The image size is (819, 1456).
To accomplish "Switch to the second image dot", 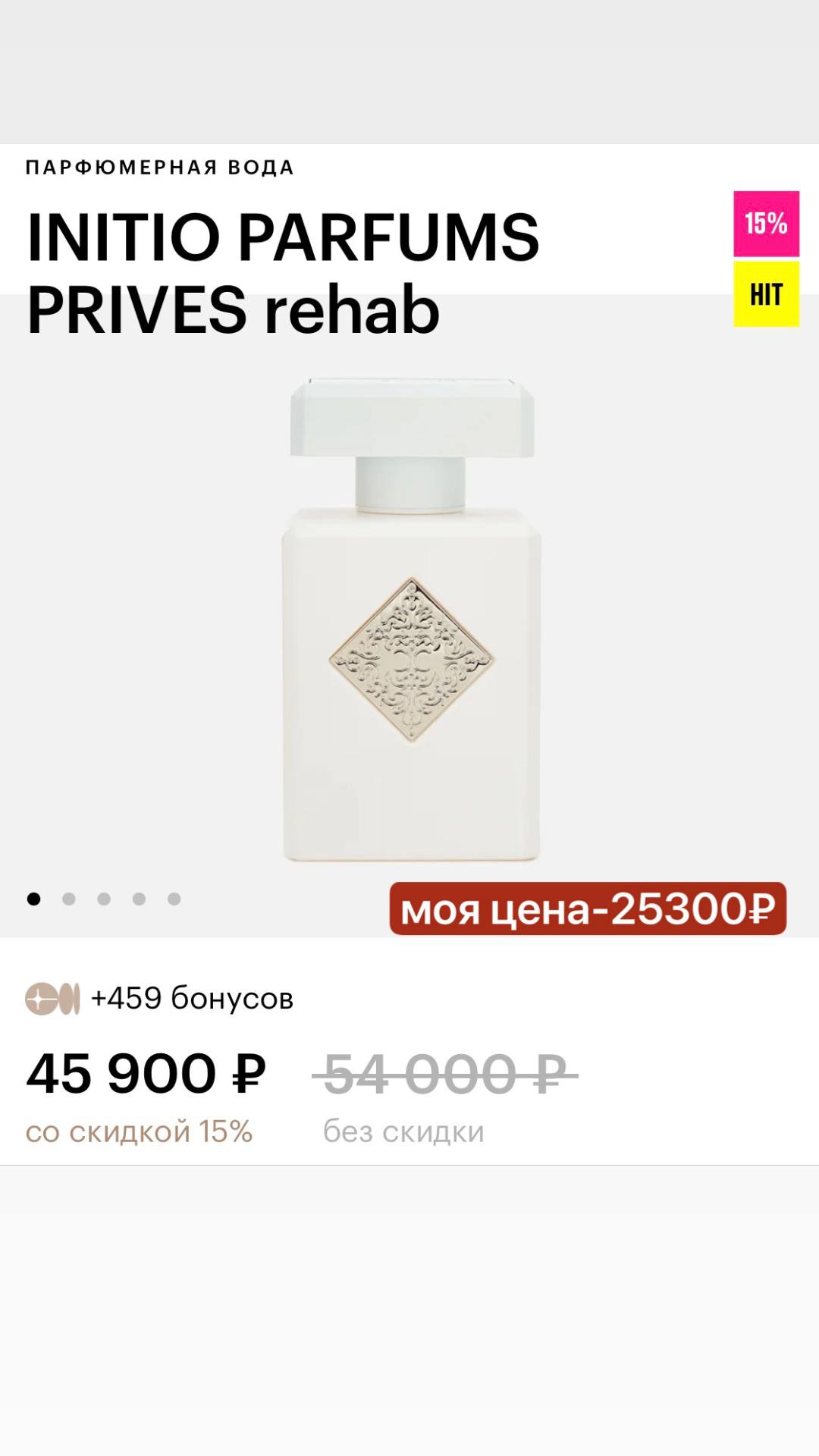I will coord(69,899).
